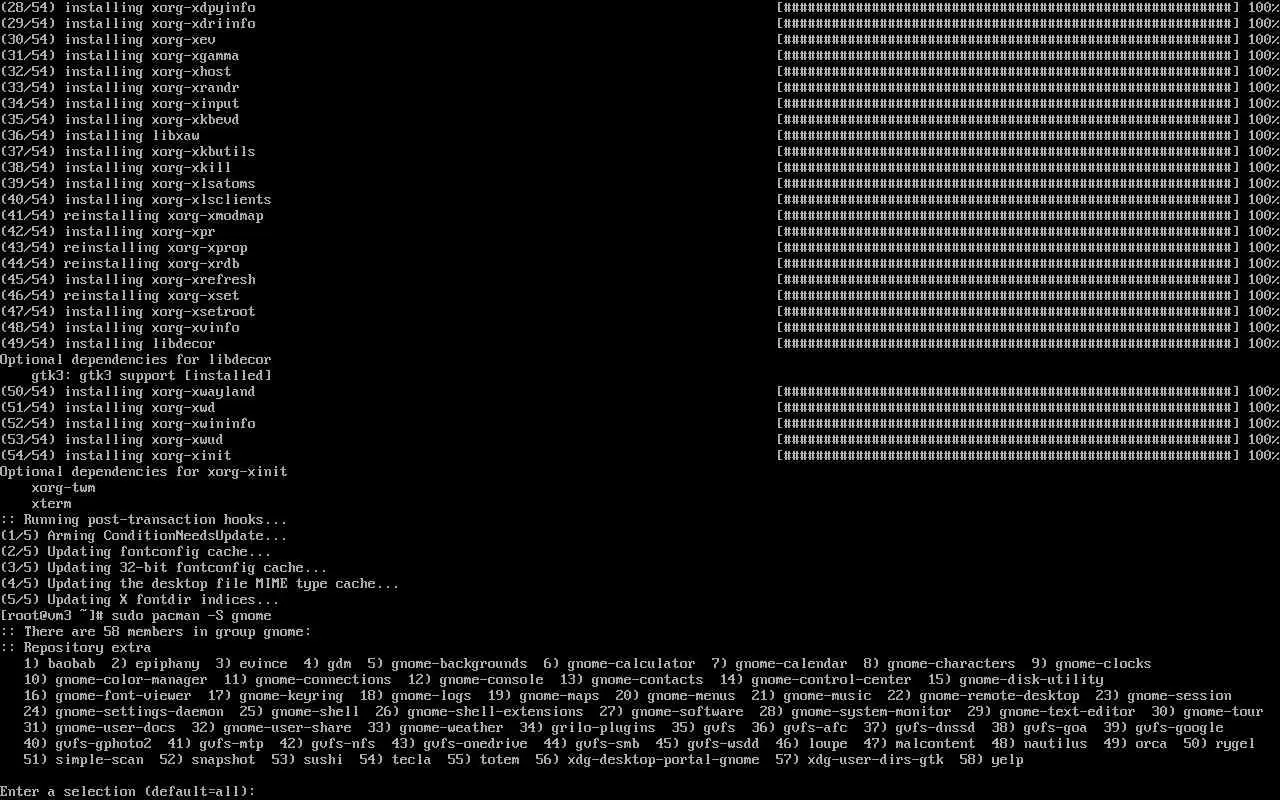This screenshot has width=1280, height=800.
Task: Click the 'xorg-twm' optional dependency line
Action: pyautogui.click(x=64, y=487)
